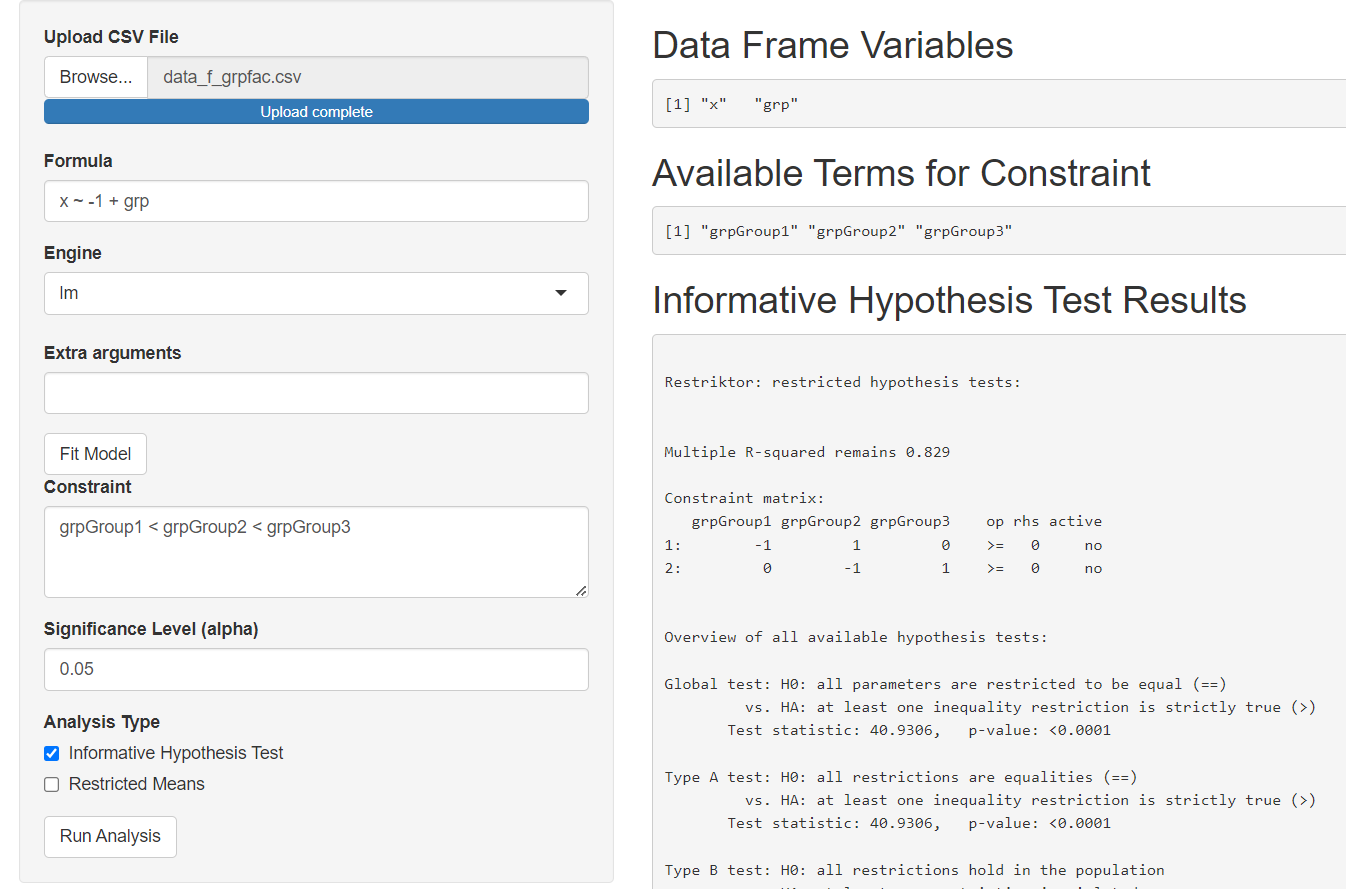
Task: Click the "Constraint matrix:" label
Action: 744,498
